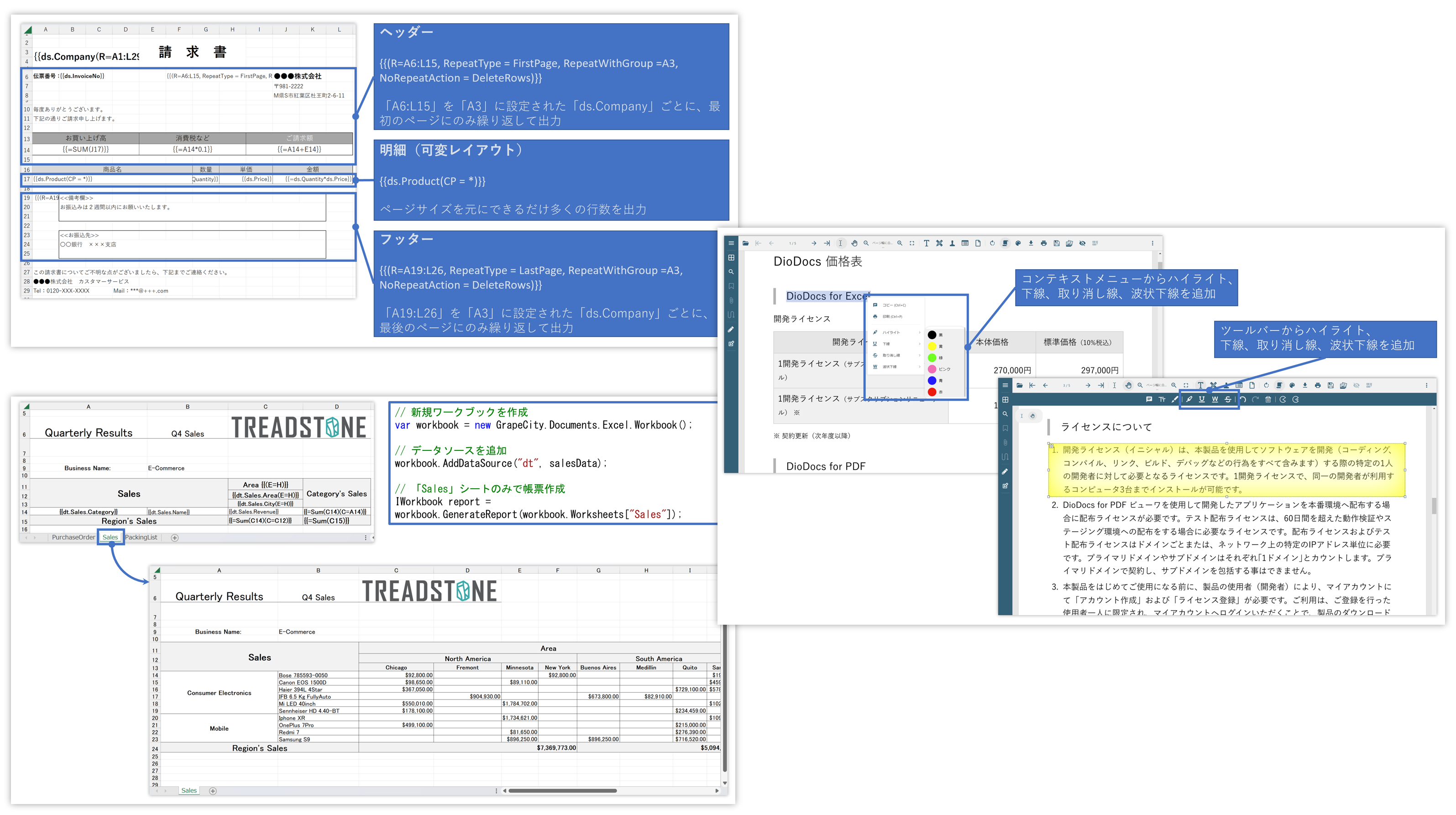Open zoom mode dropdown in 1/5 viewer

882,244
